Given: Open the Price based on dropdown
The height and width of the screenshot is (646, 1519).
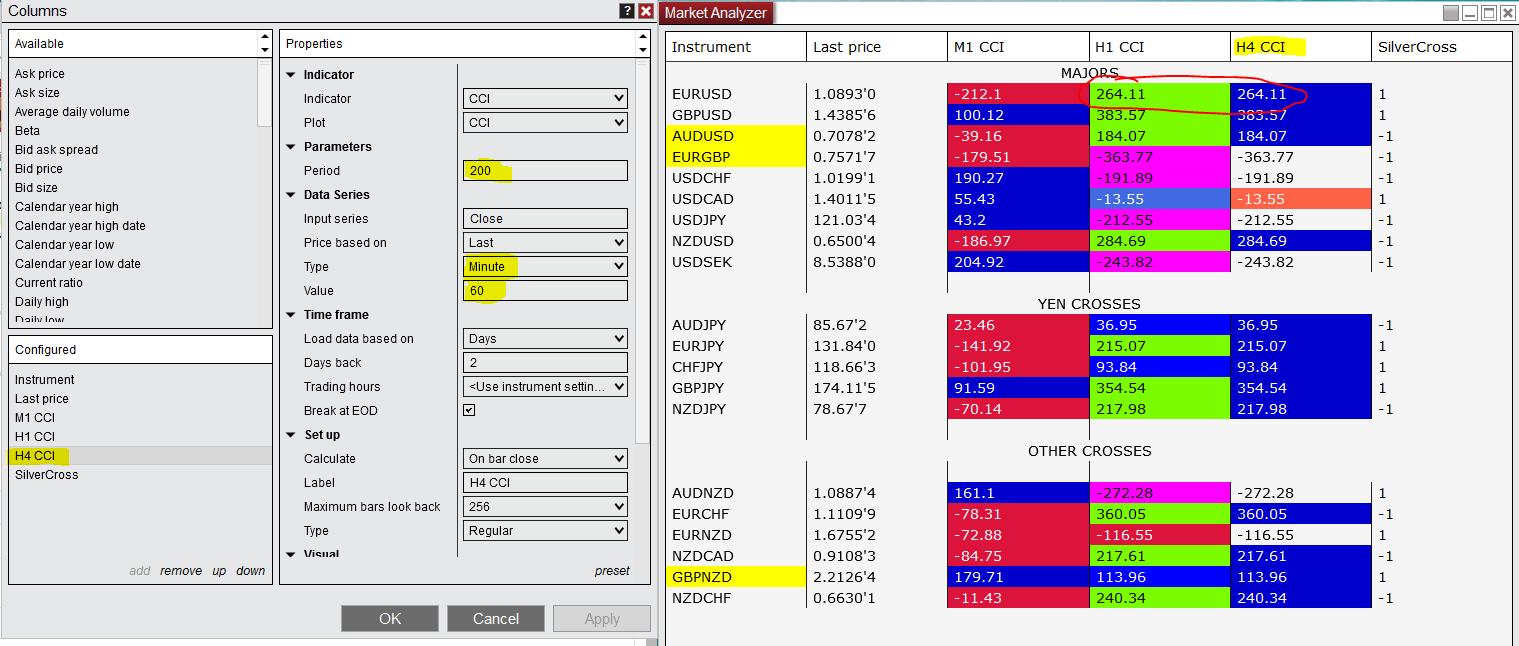Looking at the screenshot, I should (546, 243).
